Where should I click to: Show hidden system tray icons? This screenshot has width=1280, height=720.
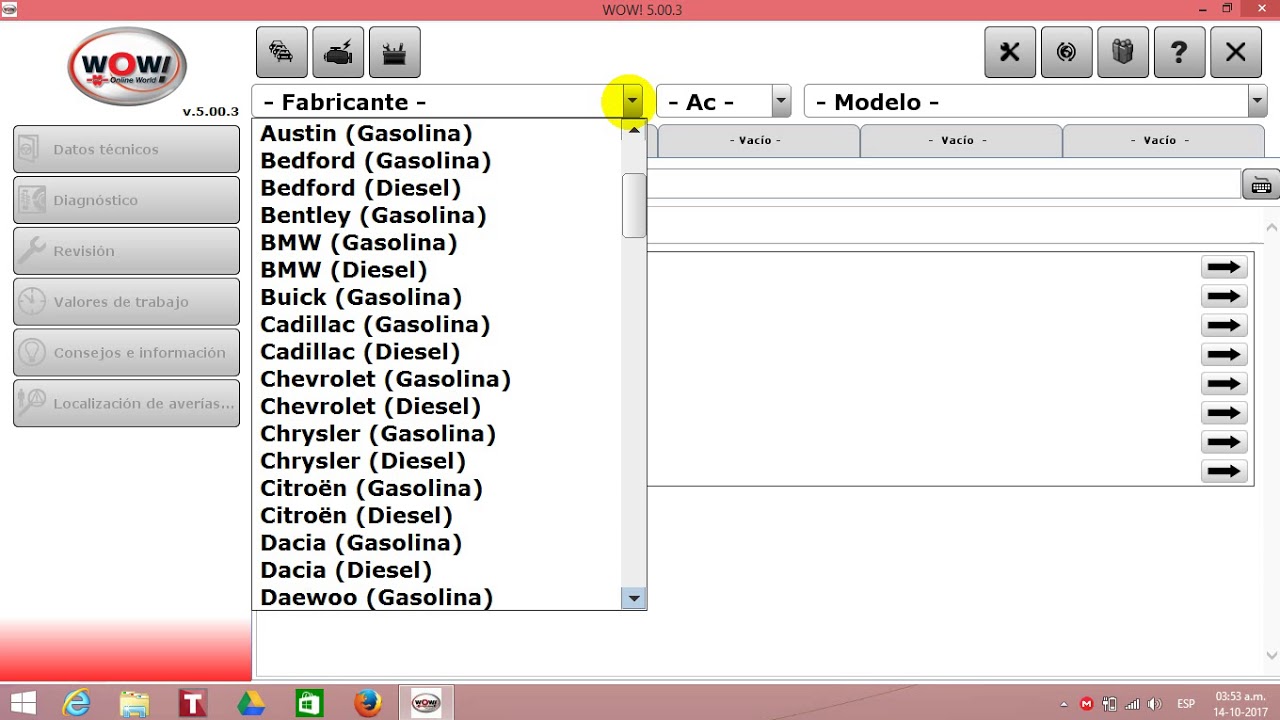1063,703
